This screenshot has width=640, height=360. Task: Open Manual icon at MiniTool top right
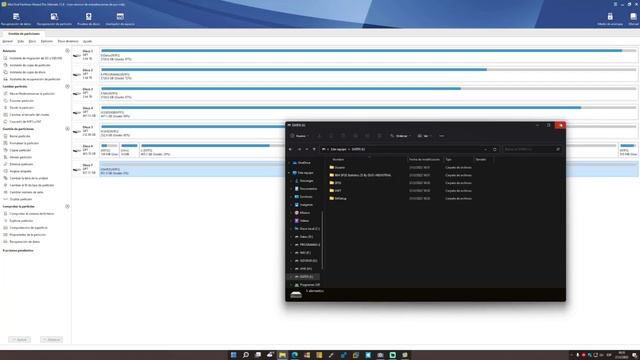tap(633, 19)
